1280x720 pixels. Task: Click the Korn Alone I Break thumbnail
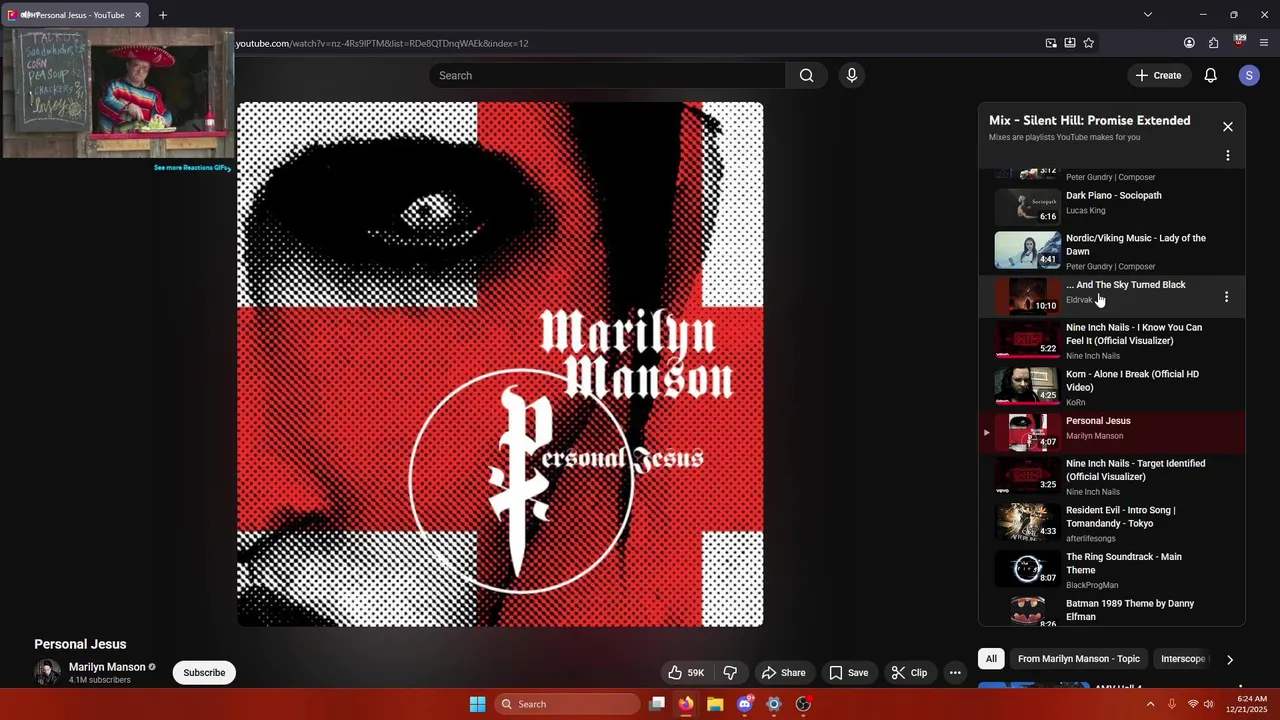tap(1027, 384)
